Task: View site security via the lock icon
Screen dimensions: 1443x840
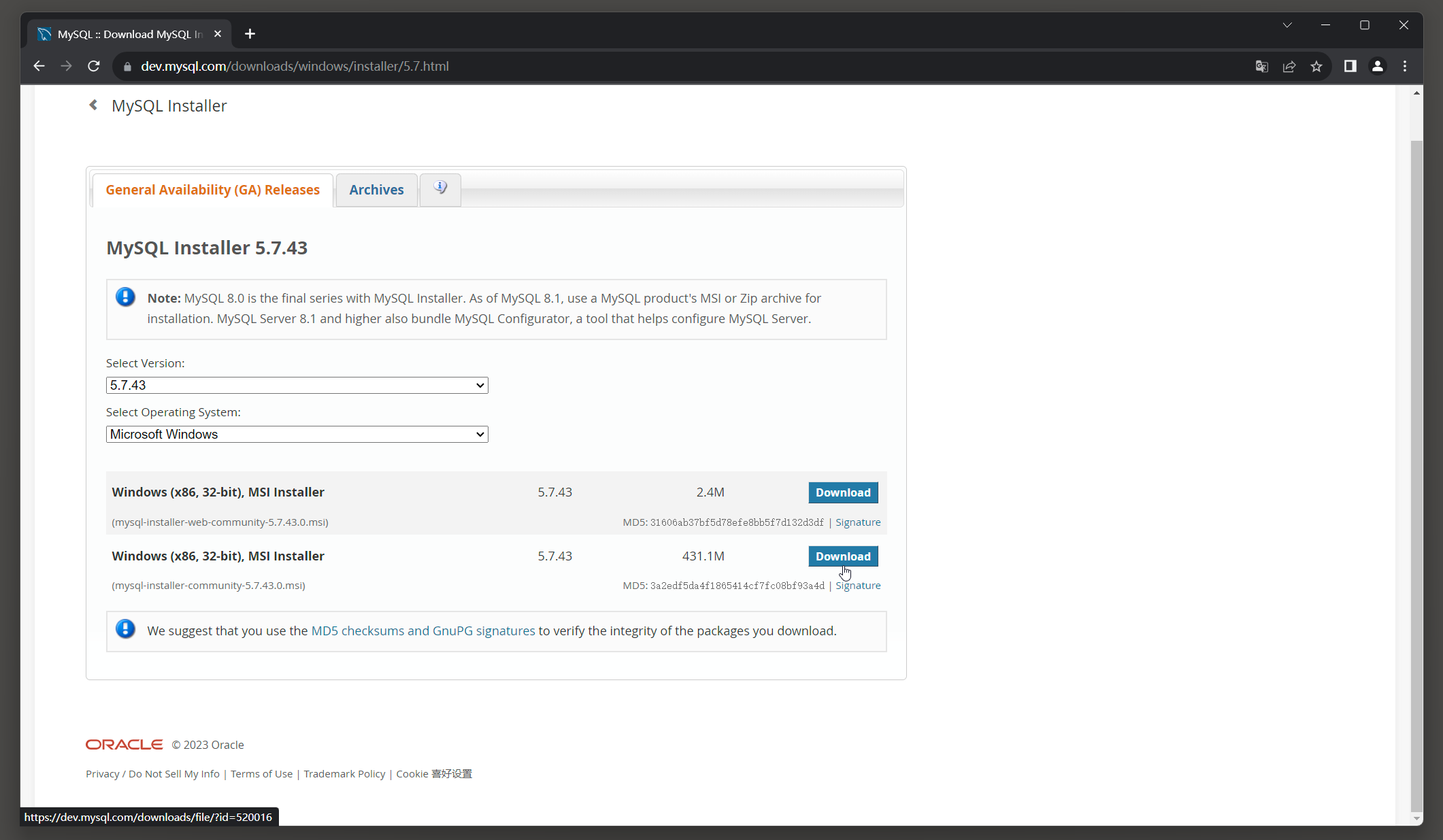Action: coord(127,67)
